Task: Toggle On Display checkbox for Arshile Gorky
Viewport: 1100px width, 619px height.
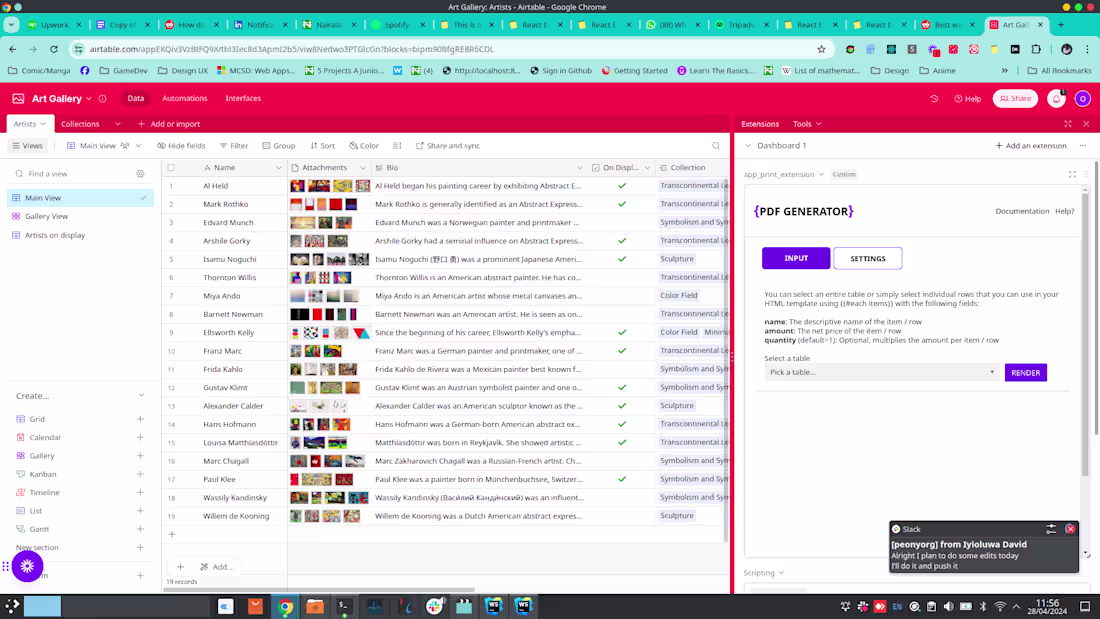Action: tap(622, 241)
